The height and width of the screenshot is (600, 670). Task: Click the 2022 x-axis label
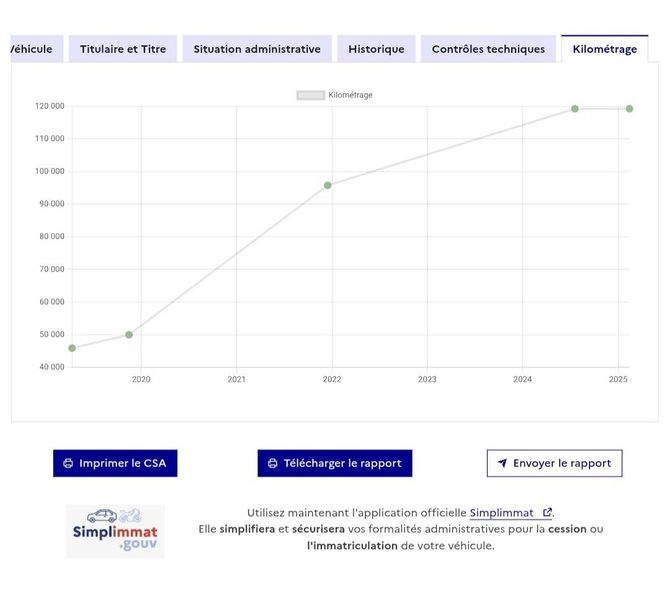332,379
